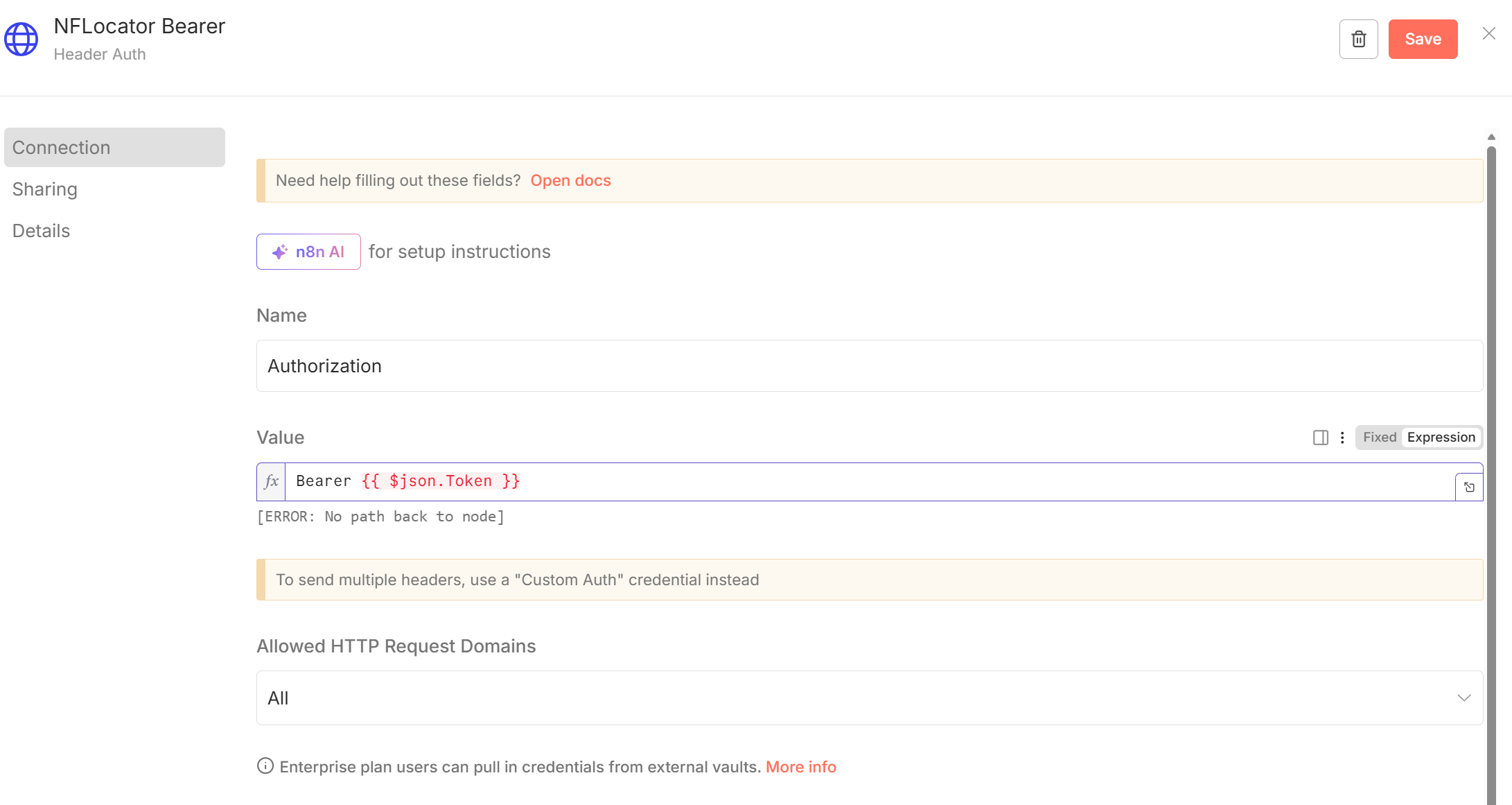Click the panel layout icon beside Value
Screen dimensions: 1512x805
[1320, 438]
